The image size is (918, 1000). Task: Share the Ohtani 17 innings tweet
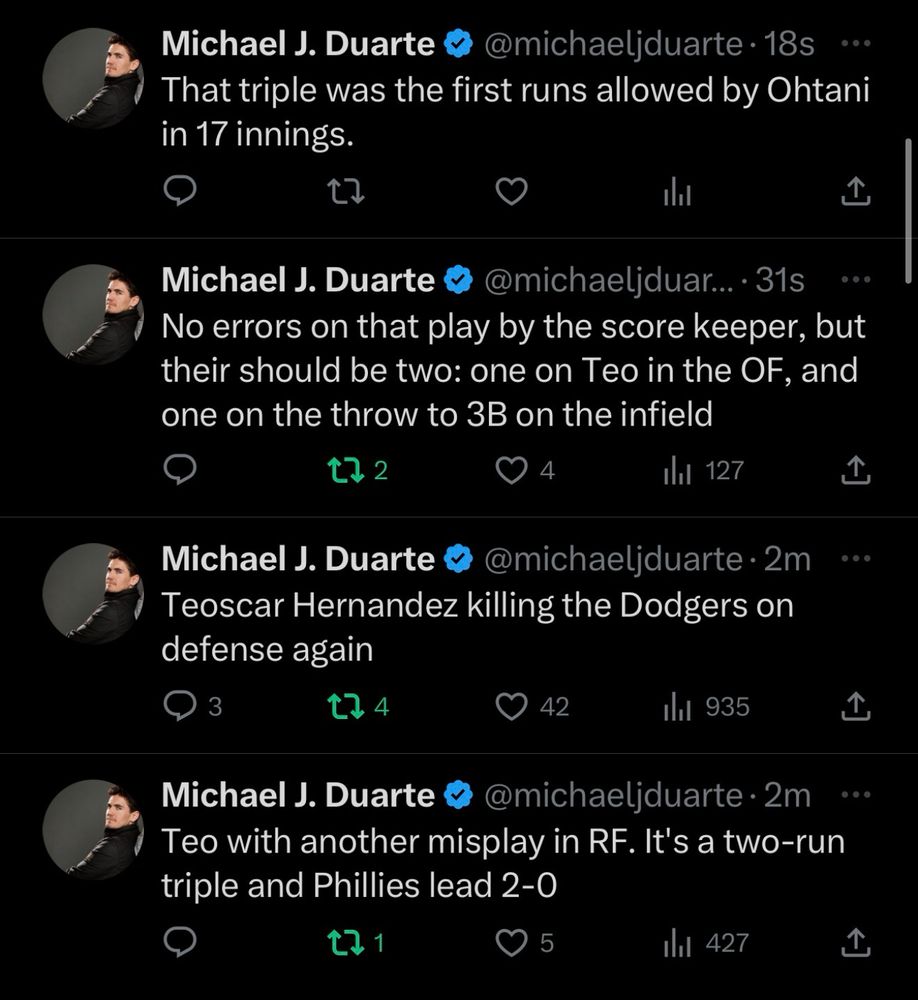click(x=855, y=191)
